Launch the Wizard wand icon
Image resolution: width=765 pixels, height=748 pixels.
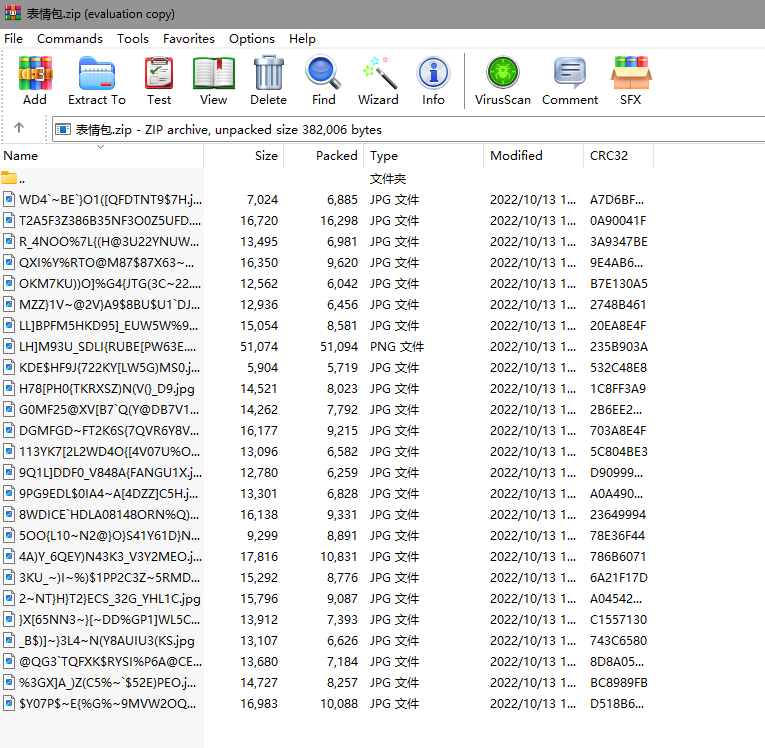[x=379, y=73]
